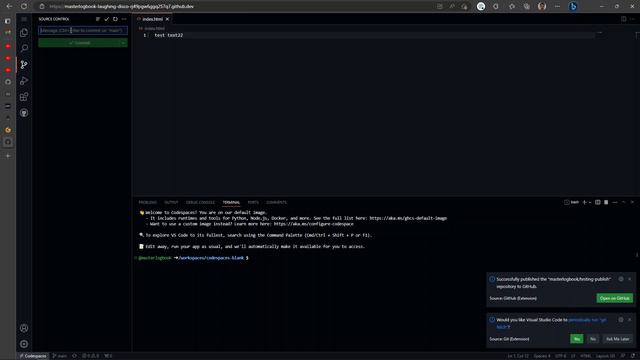
Task: Open terminal panel more actions ellipsis
Action: [615, 202]
